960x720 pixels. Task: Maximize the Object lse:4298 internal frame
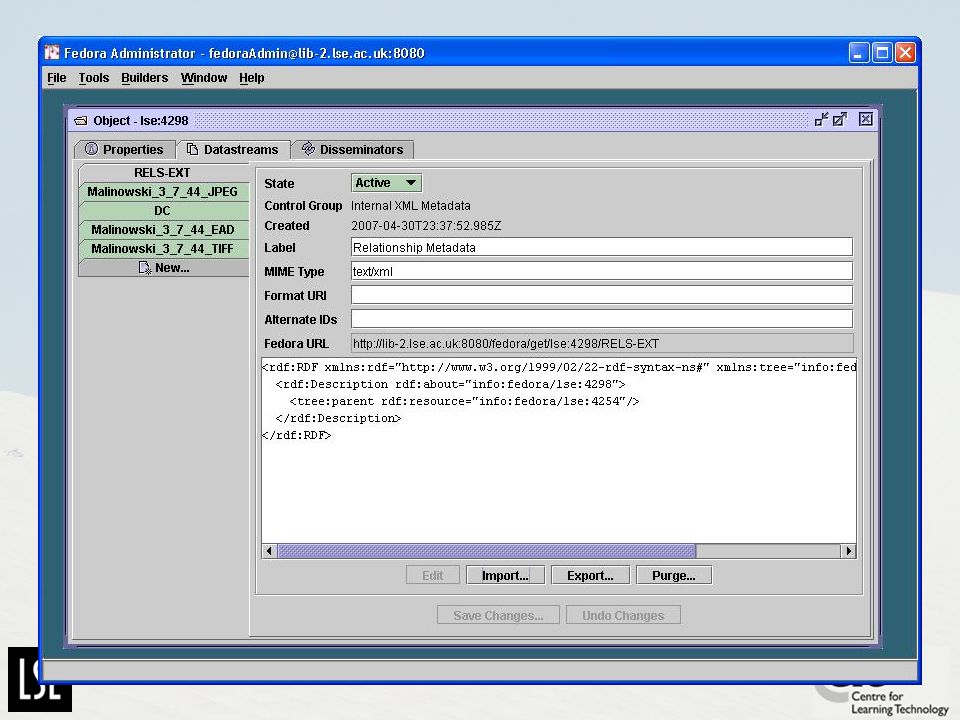click(x=840, y=119)
